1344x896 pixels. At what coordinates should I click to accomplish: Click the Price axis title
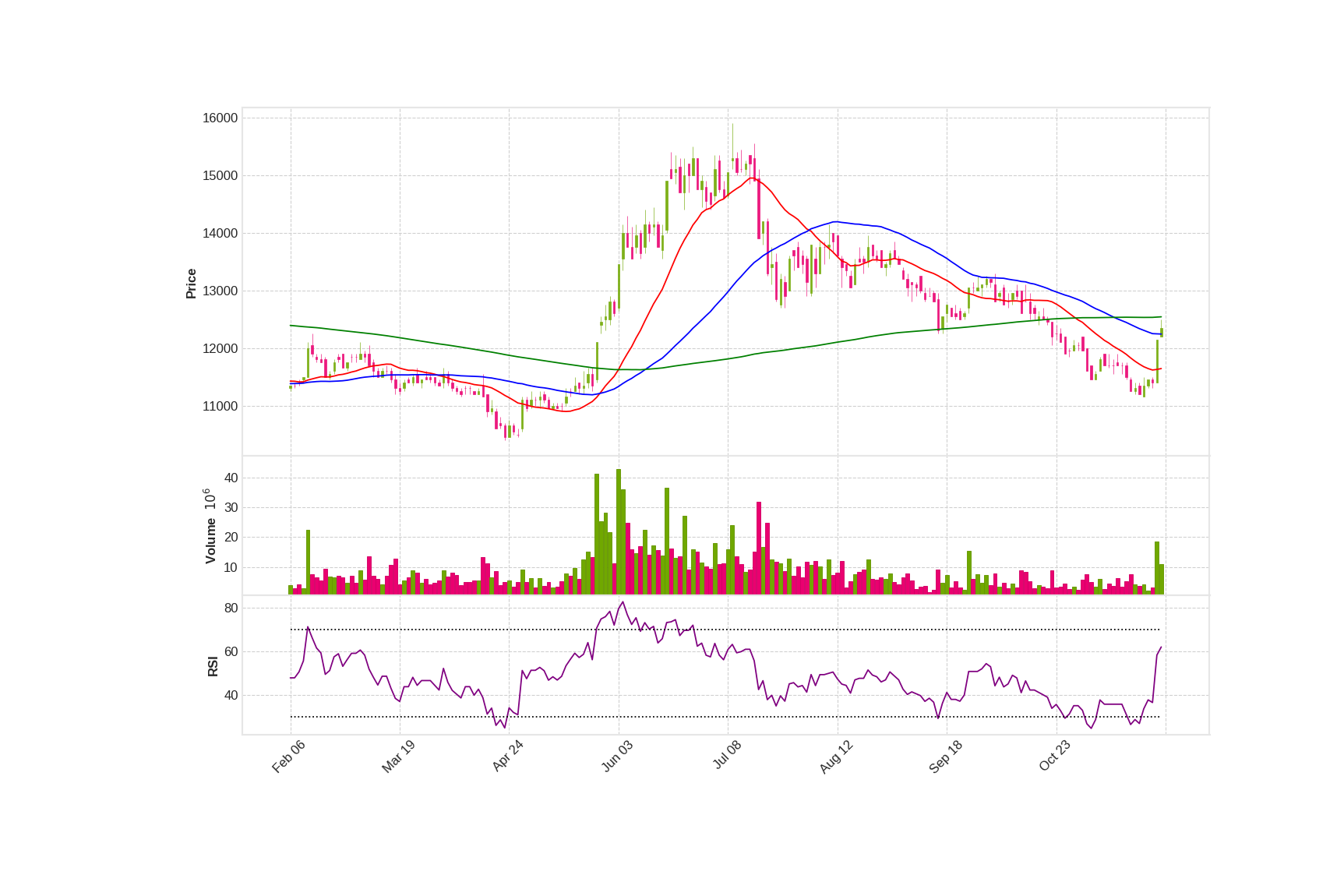pyautogui.click(x=191, y=284)
